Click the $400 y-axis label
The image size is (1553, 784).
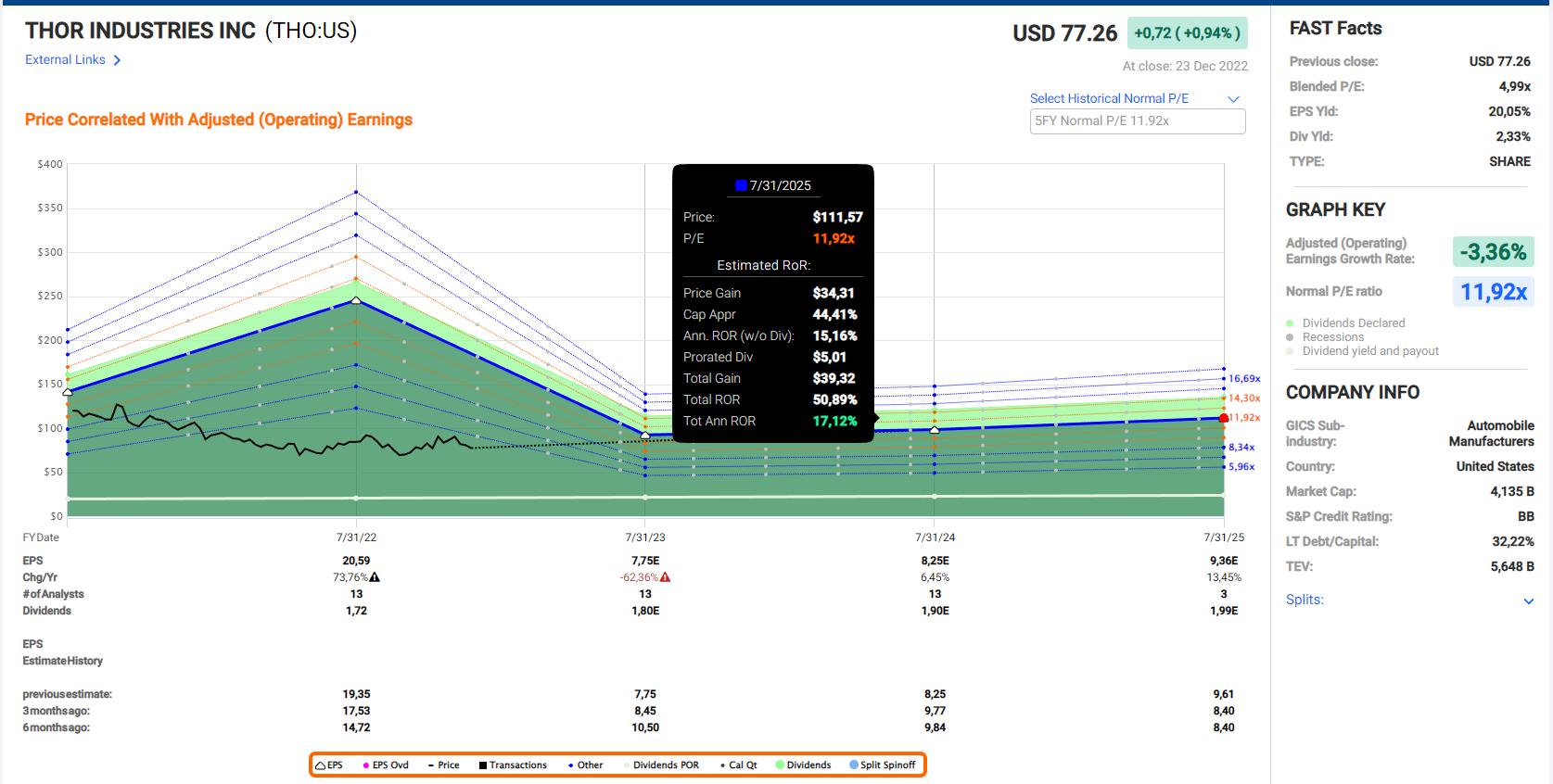click(50, 164)
